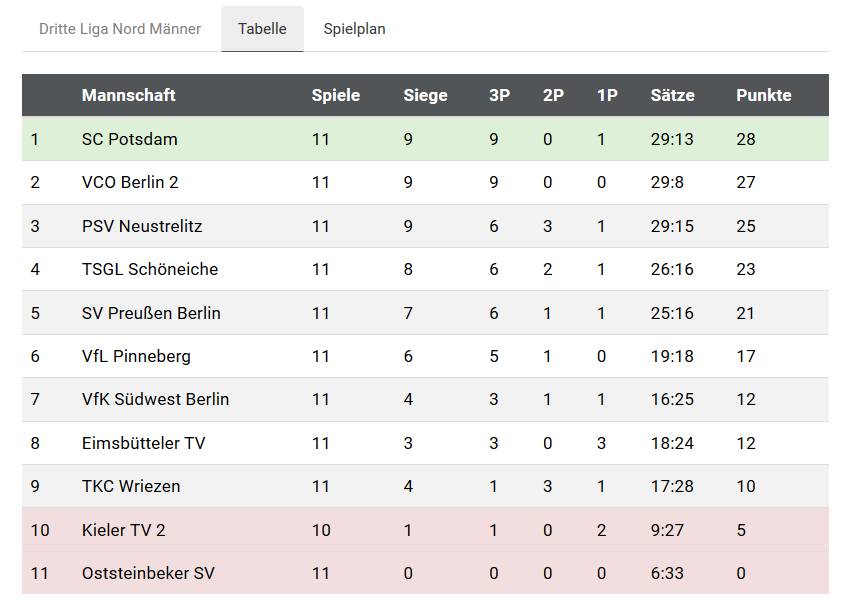Click the Sätze column header

[671, 95]
